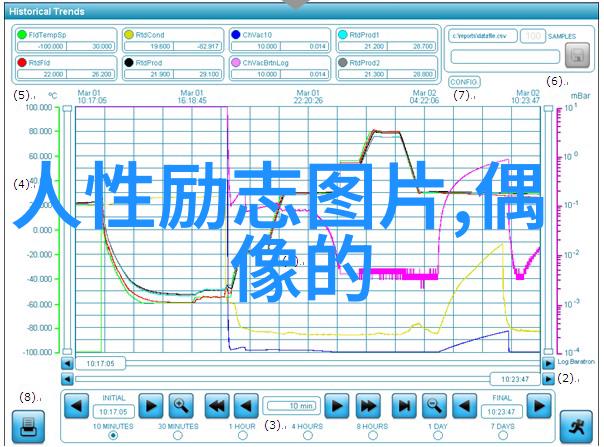Select the 1 DAY time range
This screenshot has height=447, width=604.
pyautogui.click(x=438, y=435)
